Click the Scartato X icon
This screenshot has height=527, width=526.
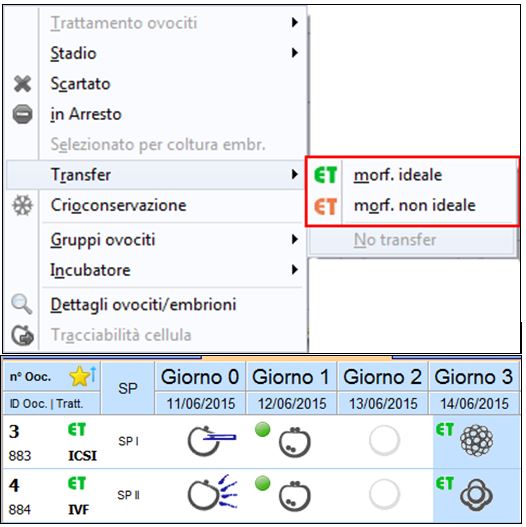tap(23, 84)
